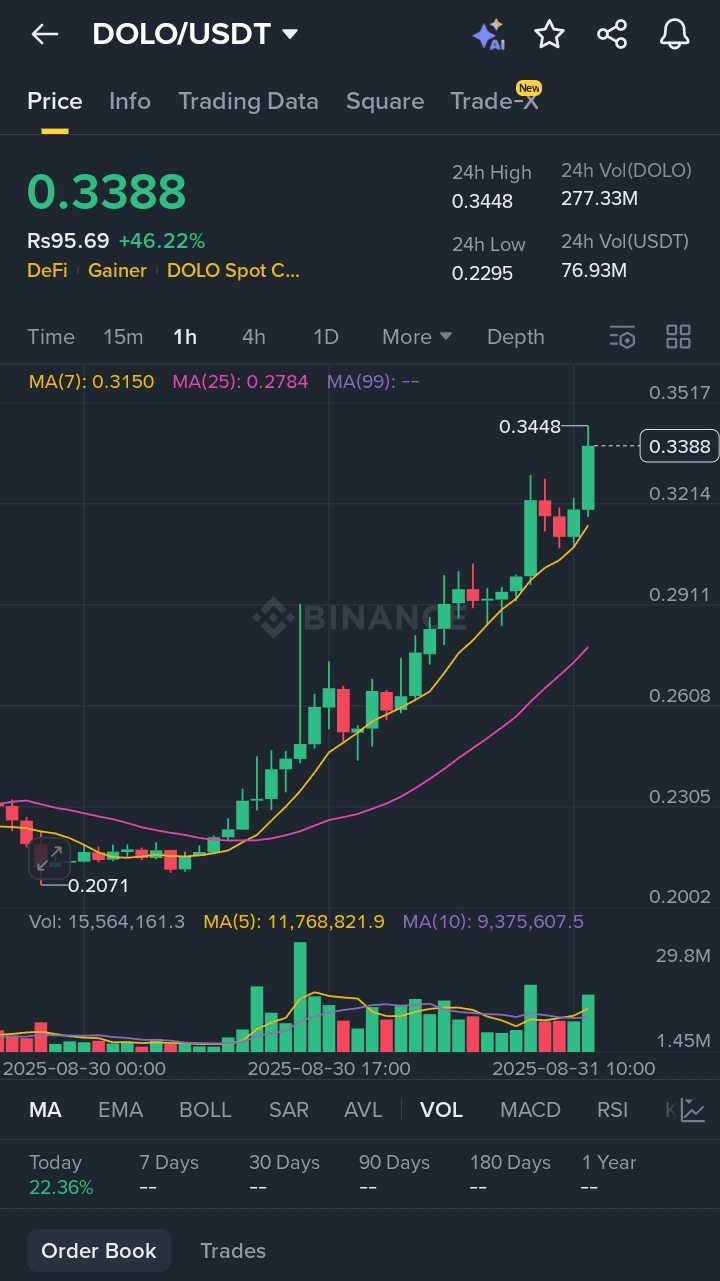This screenshot has width=720, height=1281.
Task: Tap the DeFi tag link
Action: [x=47, y=270]
